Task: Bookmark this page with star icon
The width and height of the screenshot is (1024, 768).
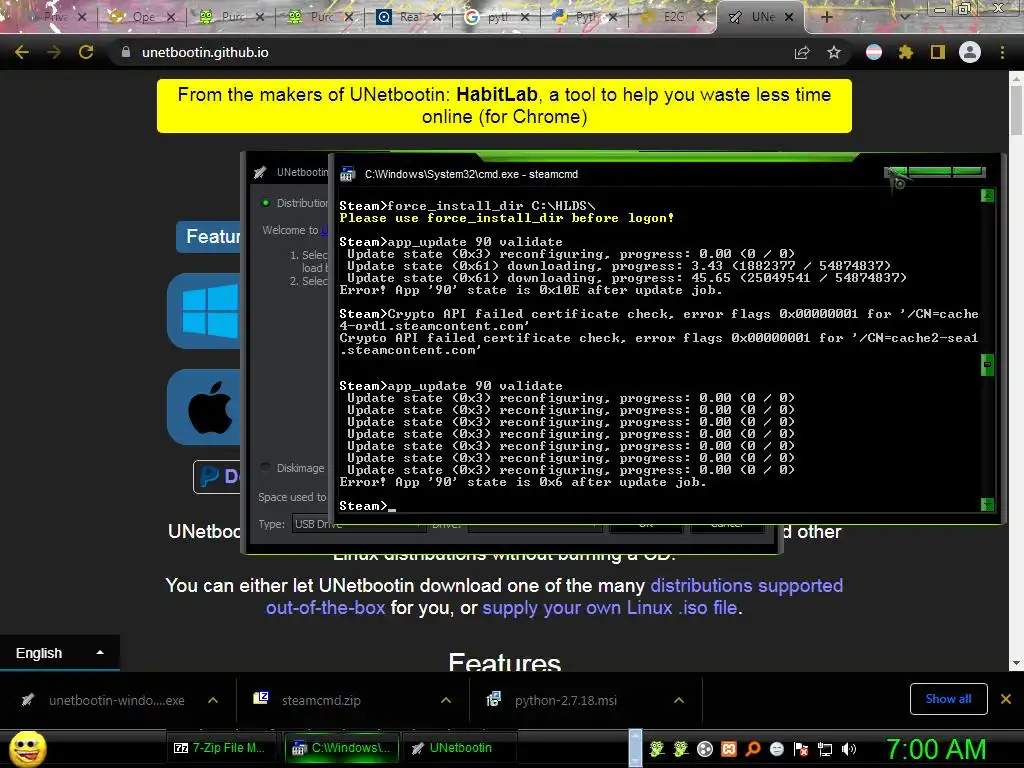Action: pos(834,52)
